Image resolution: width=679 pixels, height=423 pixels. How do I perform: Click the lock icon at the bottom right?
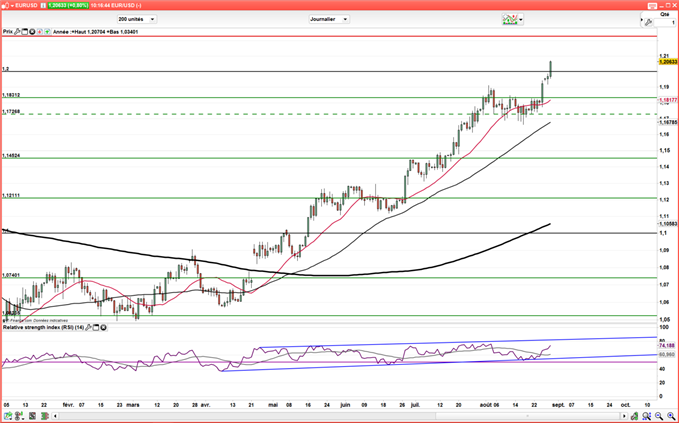pyautogui.click(x=634, y=416)
